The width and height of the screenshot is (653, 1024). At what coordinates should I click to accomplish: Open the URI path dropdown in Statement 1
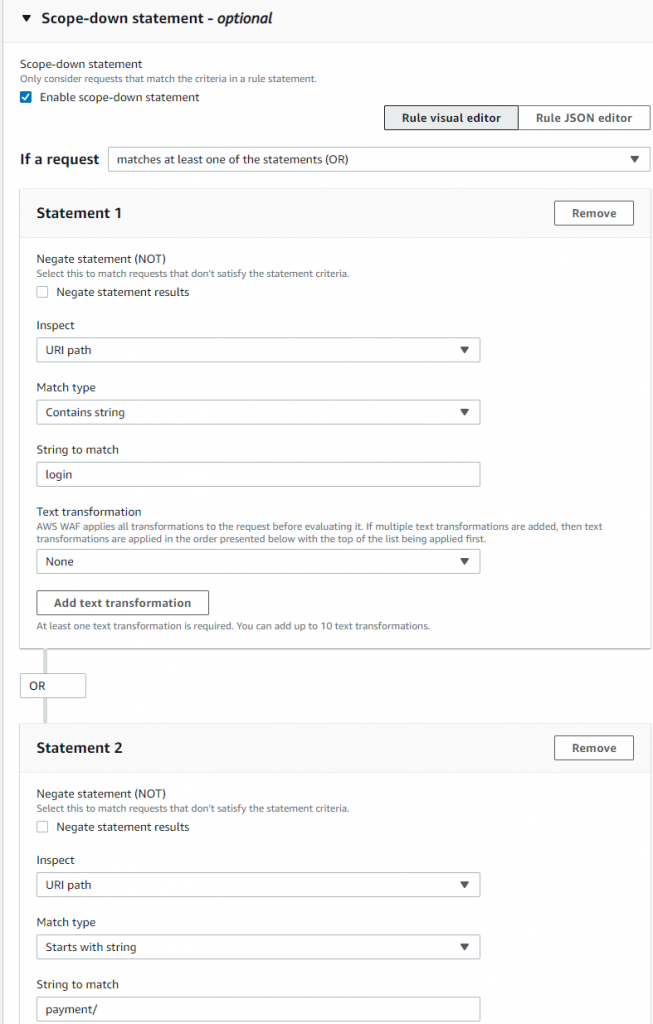pyautogui.click(x=258, y=349)
